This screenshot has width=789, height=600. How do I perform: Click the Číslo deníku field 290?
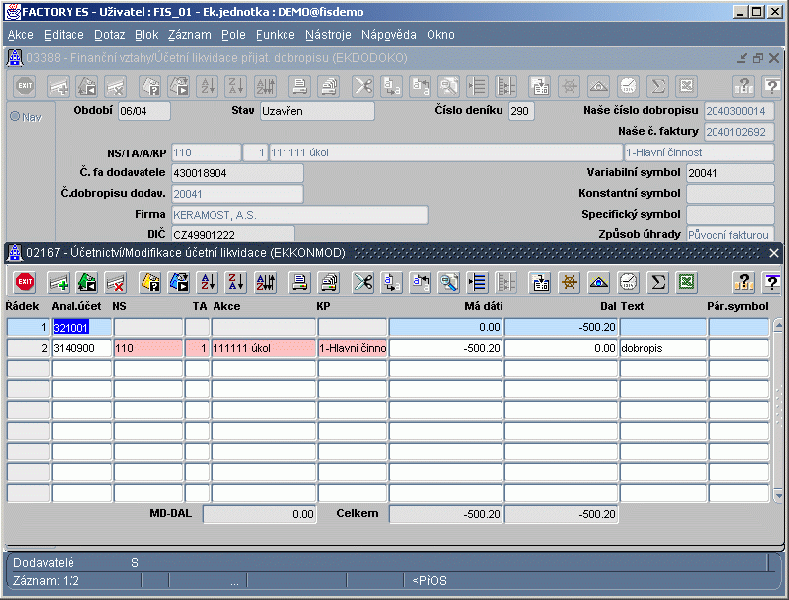click(521, 111)
